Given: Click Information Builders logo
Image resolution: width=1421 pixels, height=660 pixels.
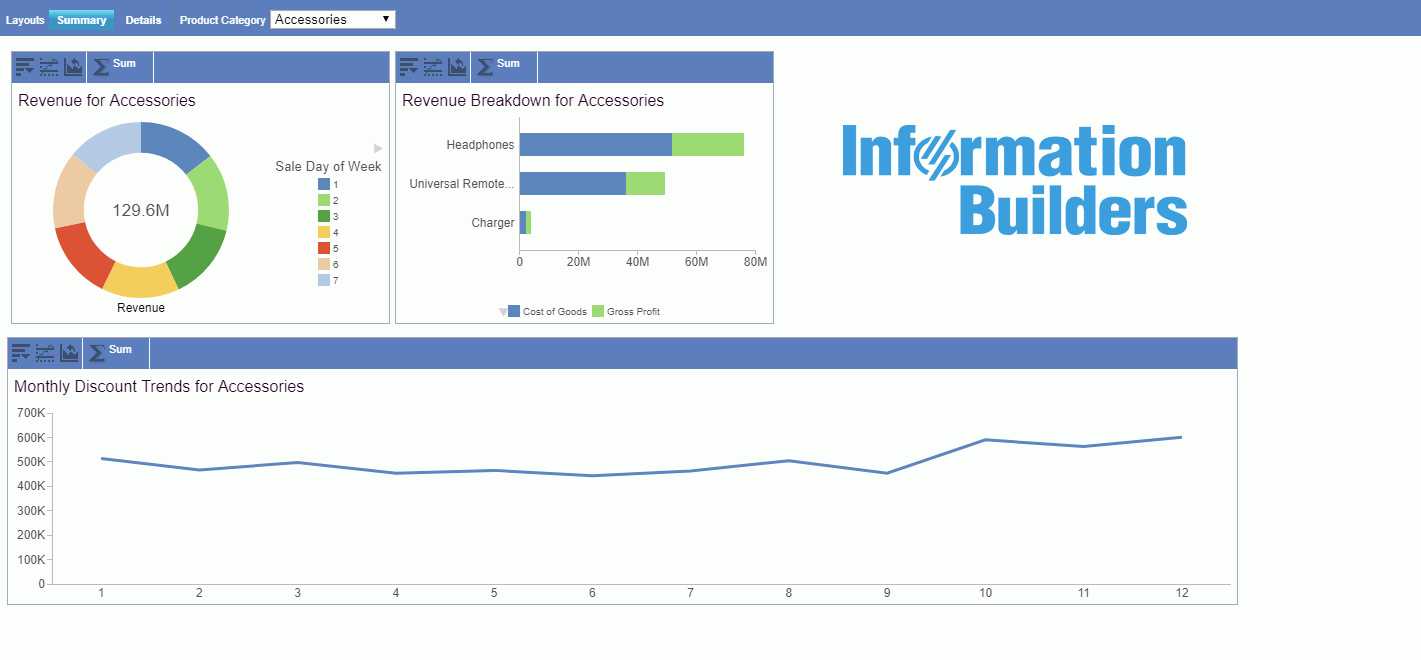Looking at the screenshot, I should point(1014,180).
